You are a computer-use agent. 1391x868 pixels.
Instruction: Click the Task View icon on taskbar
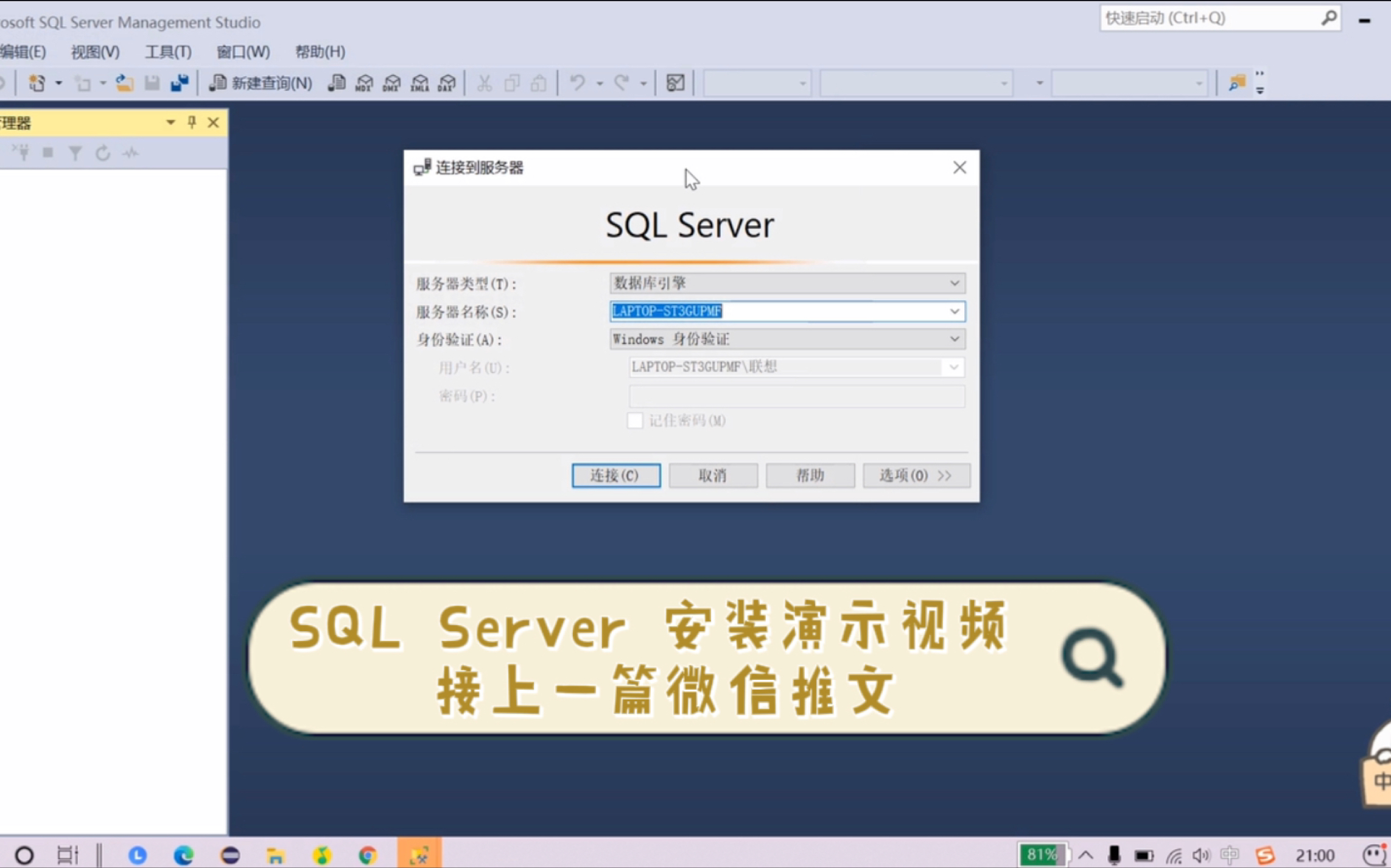pyautogui.click(x=68, y=855)
